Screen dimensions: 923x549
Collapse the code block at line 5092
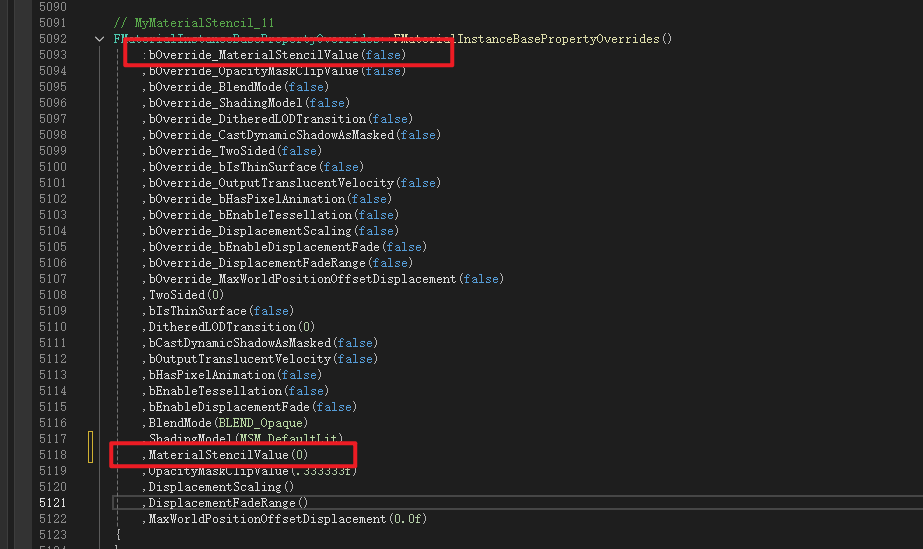point(99,39)
